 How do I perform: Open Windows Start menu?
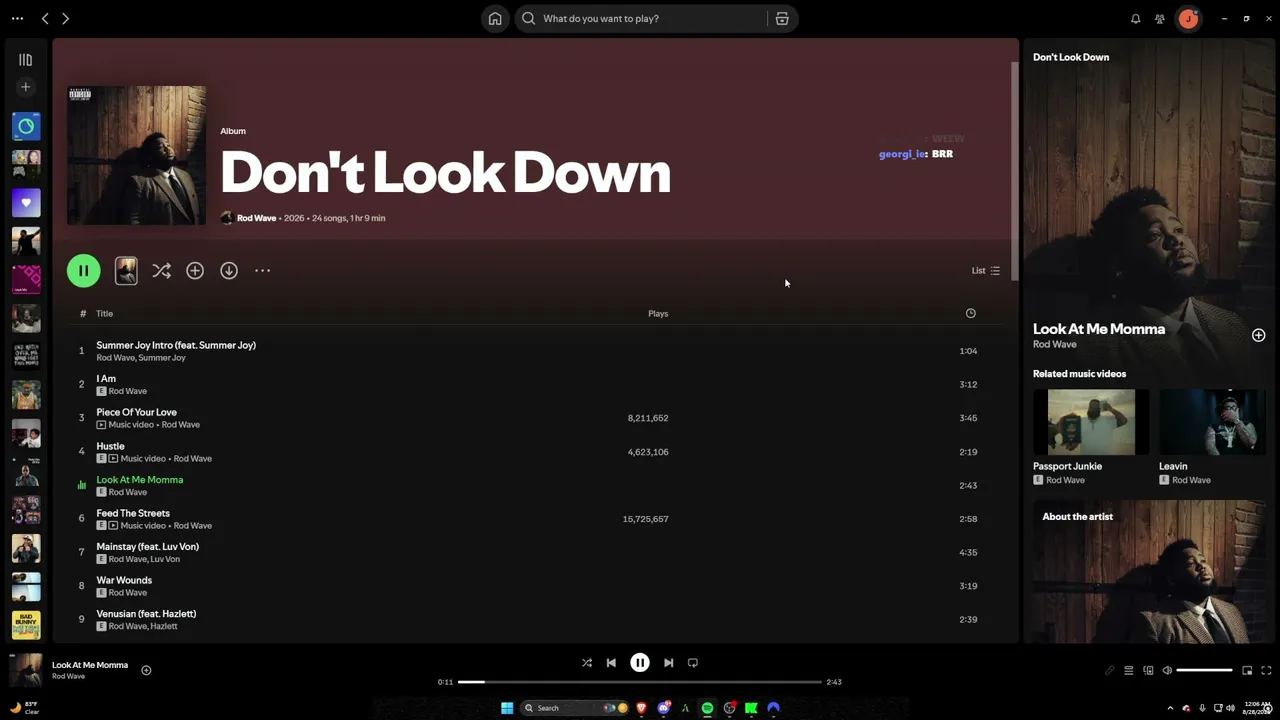tap(507, 708)
